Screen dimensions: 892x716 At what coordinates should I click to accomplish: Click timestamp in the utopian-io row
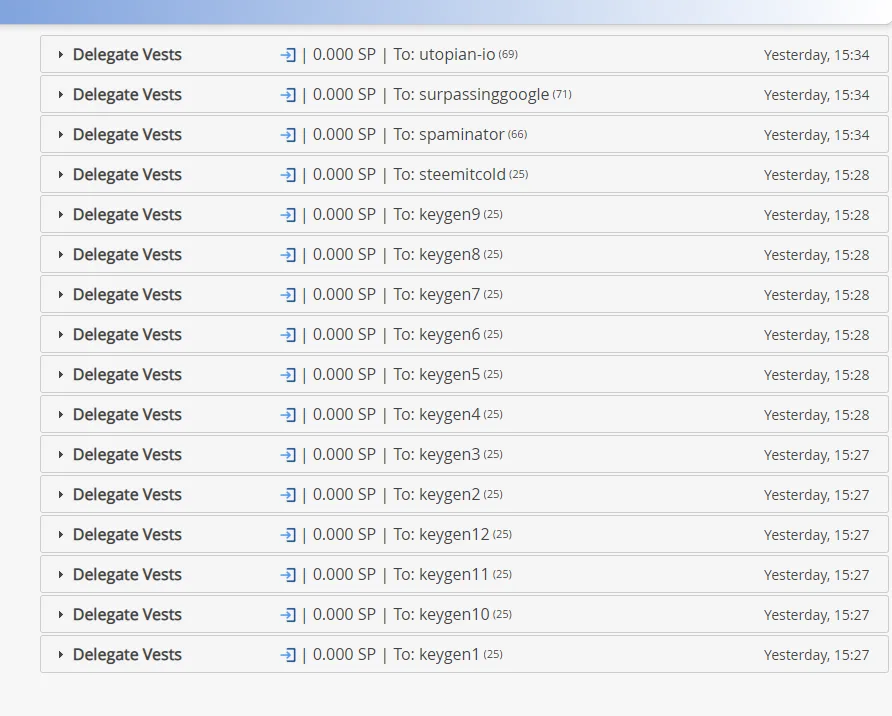(x=816, y=55)
